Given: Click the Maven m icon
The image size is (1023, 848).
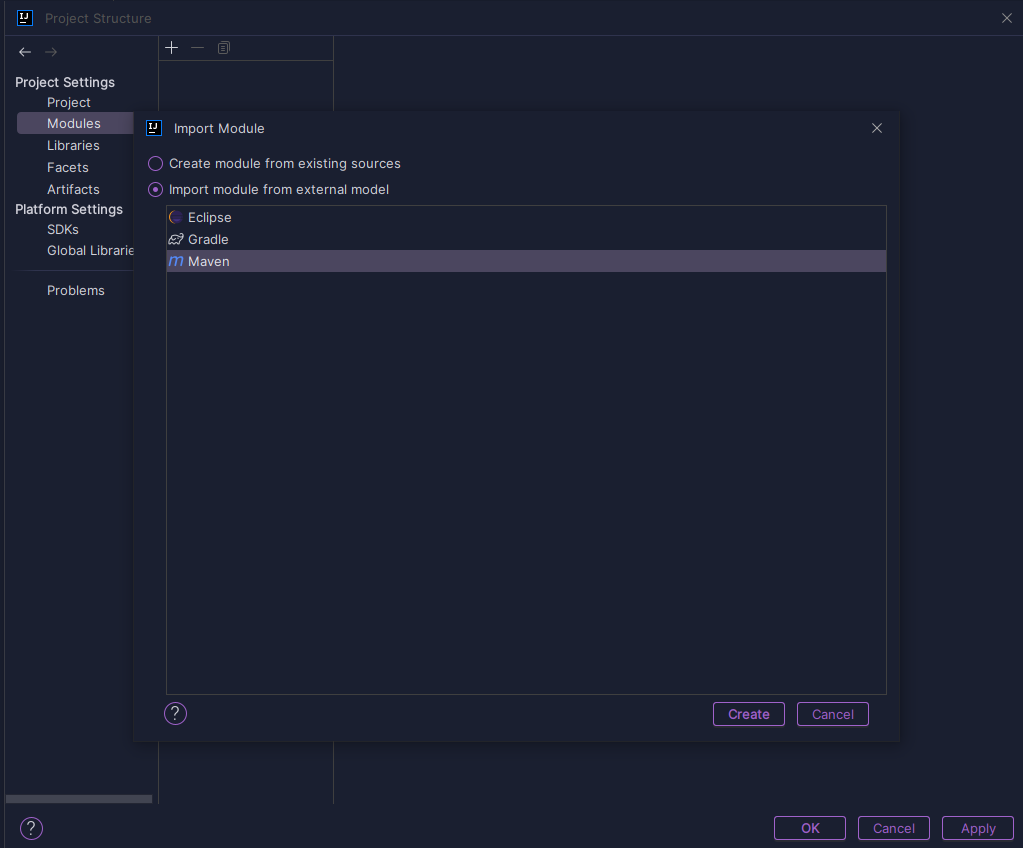Looking at the screenshot, I should click(176, 261).
